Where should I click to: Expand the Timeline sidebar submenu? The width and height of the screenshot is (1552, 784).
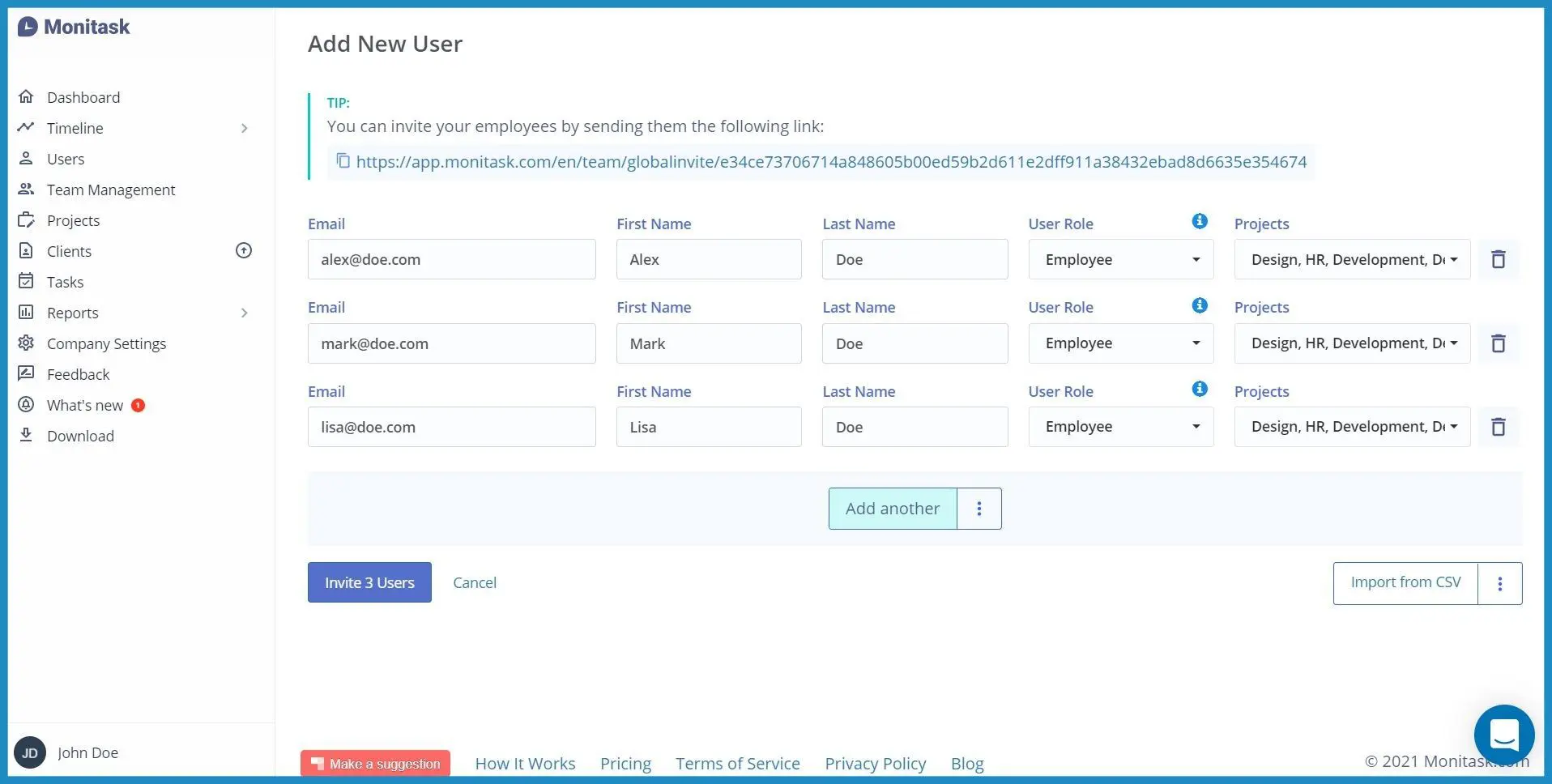tap(244, 128)
